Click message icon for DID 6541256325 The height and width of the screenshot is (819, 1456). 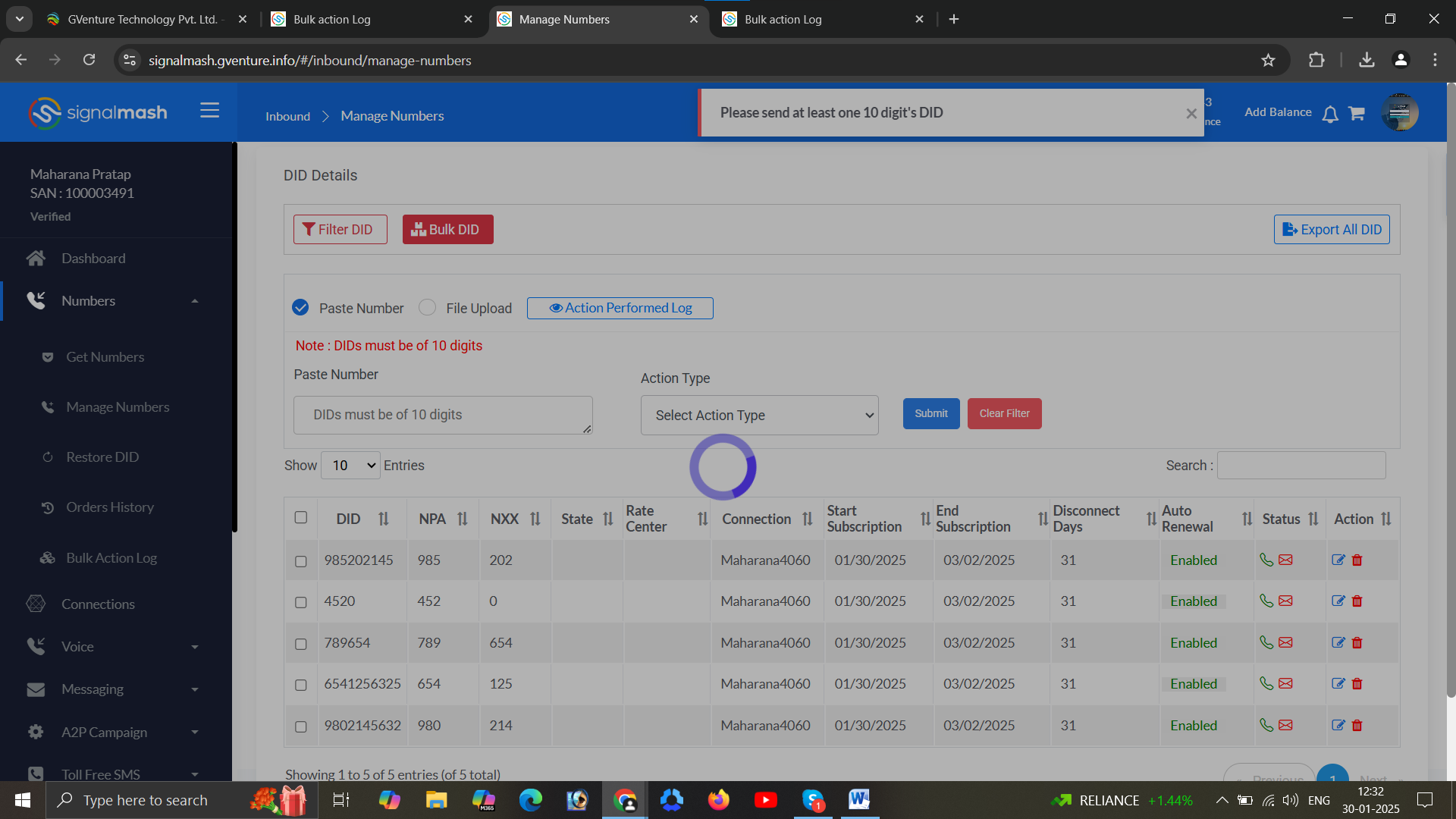(x=1285, y=683)
